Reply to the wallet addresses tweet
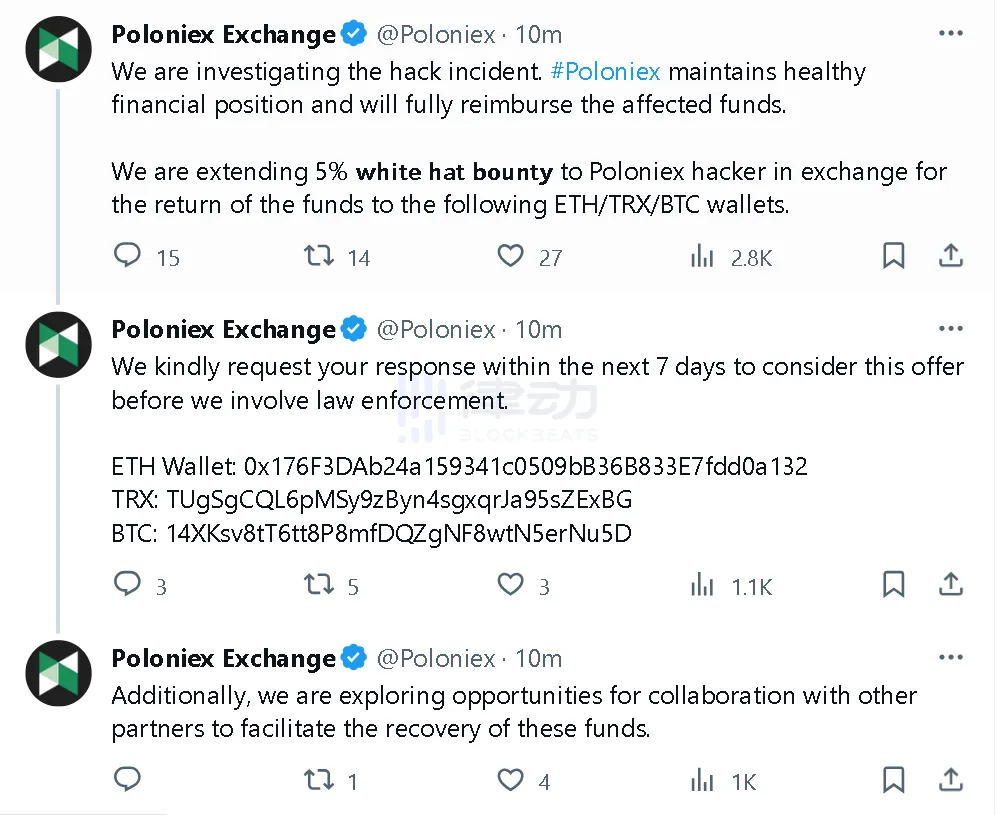 click(128, 584)
